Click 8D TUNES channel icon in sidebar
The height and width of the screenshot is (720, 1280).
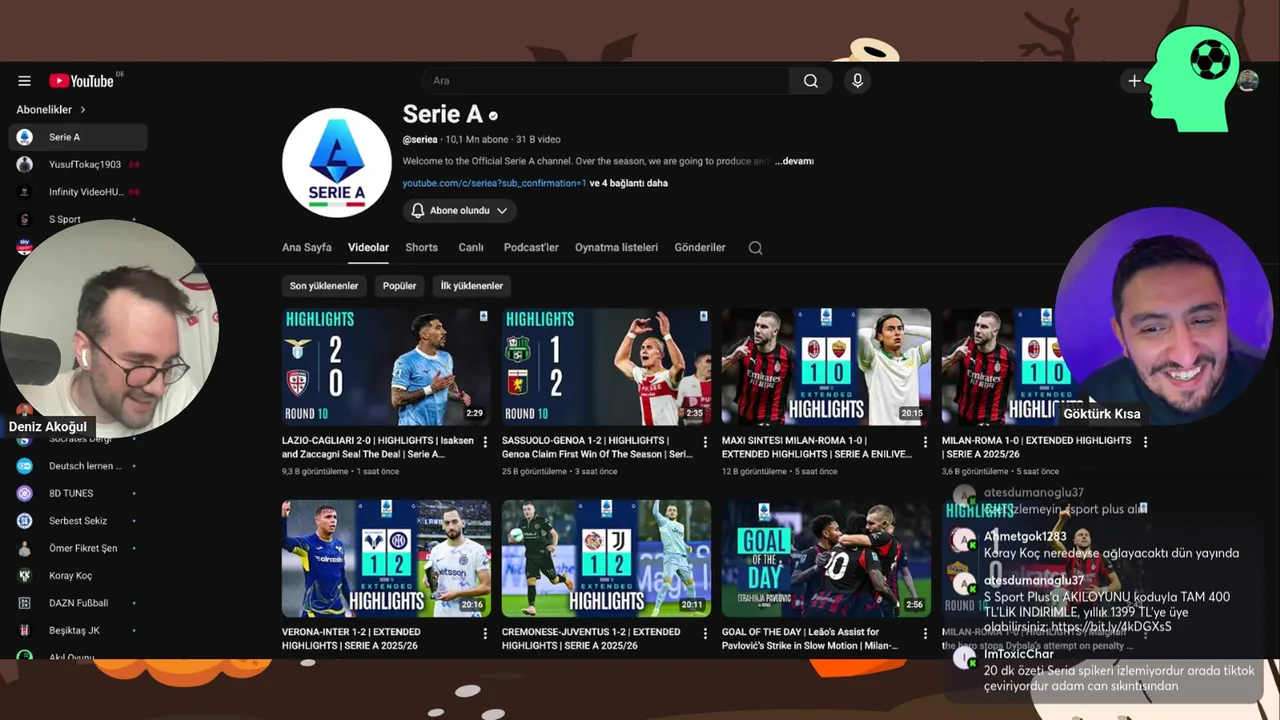[x=25, y=493]
